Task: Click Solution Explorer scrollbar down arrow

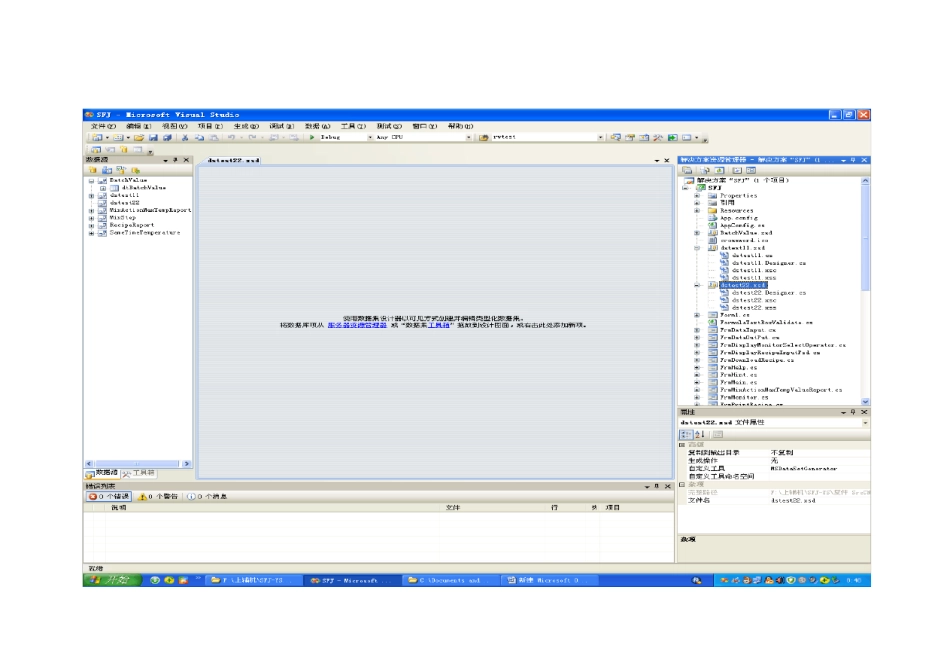Action: pos(865,402)
